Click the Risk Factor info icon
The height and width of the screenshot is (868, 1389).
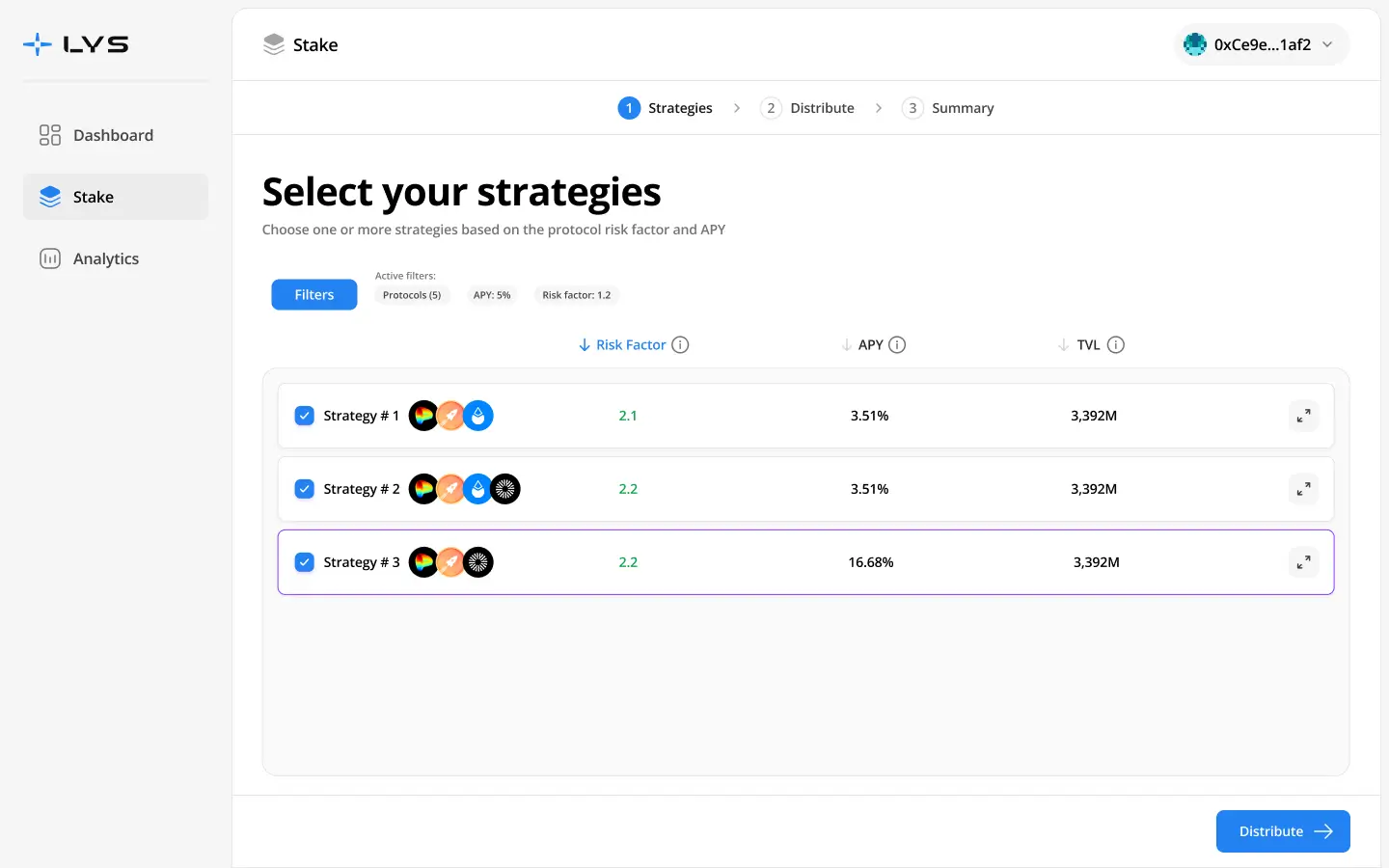(680, 345)
